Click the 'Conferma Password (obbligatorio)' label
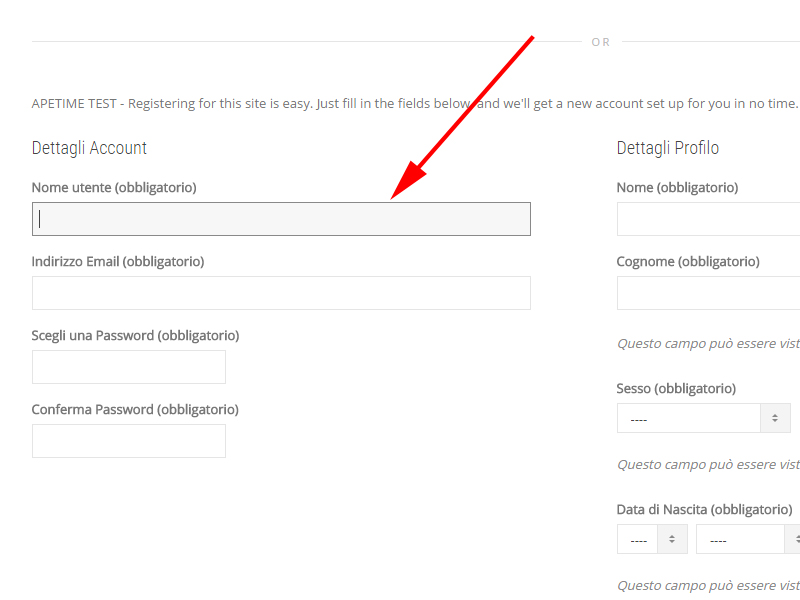This screenshot has width=800, height=600. coord(135,409)
